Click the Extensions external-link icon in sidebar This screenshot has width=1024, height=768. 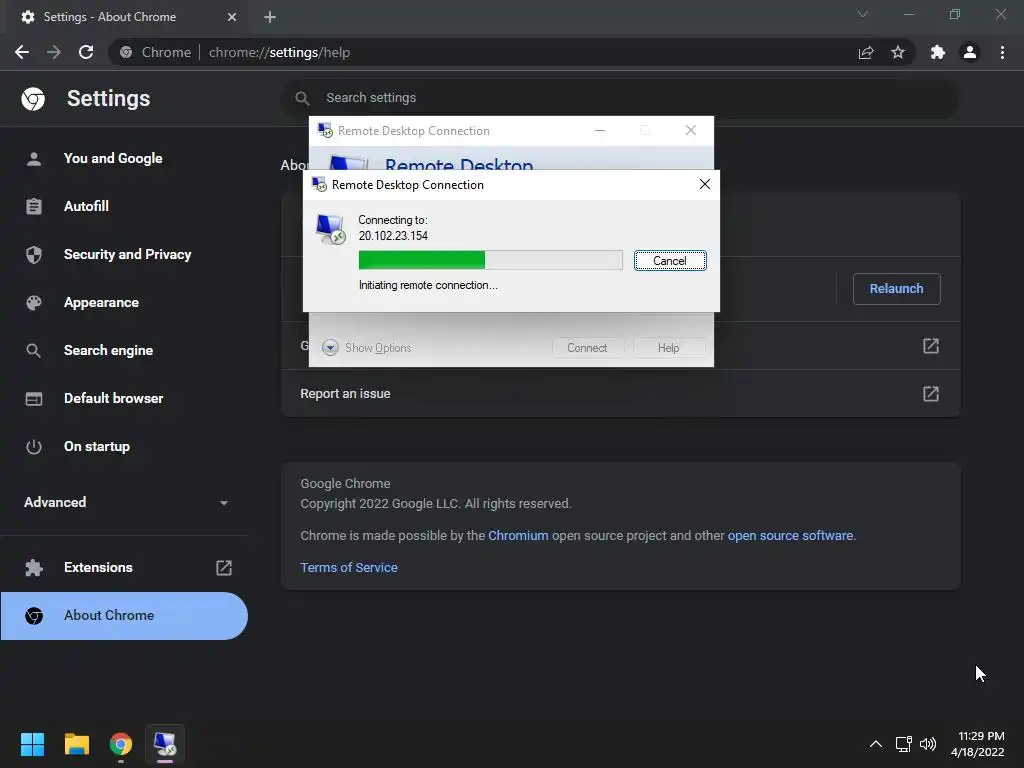224,568
